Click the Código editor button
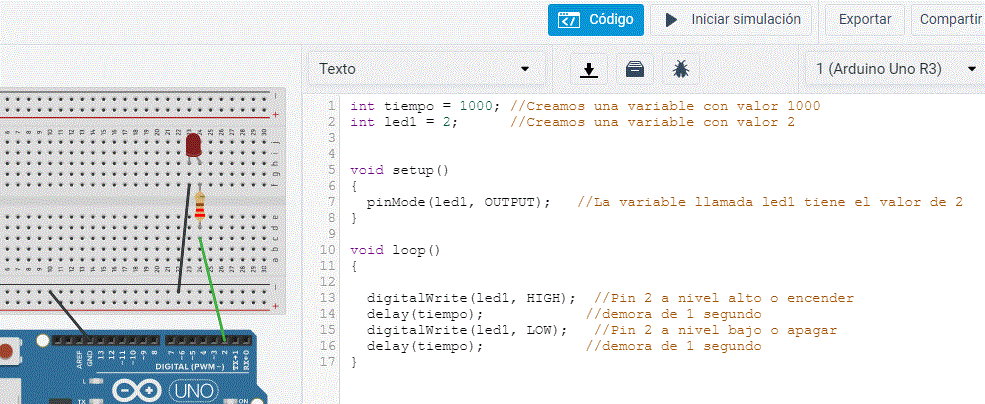 [x=596, y=19]
